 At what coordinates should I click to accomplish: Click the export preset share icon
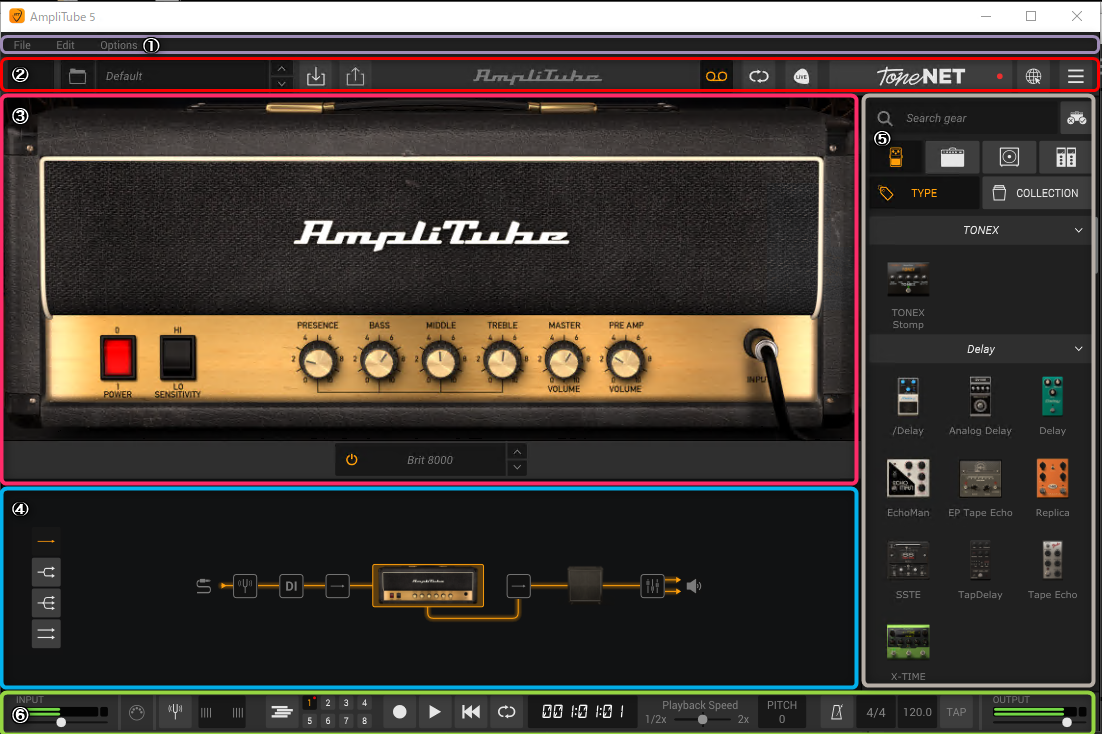point(354,76)
